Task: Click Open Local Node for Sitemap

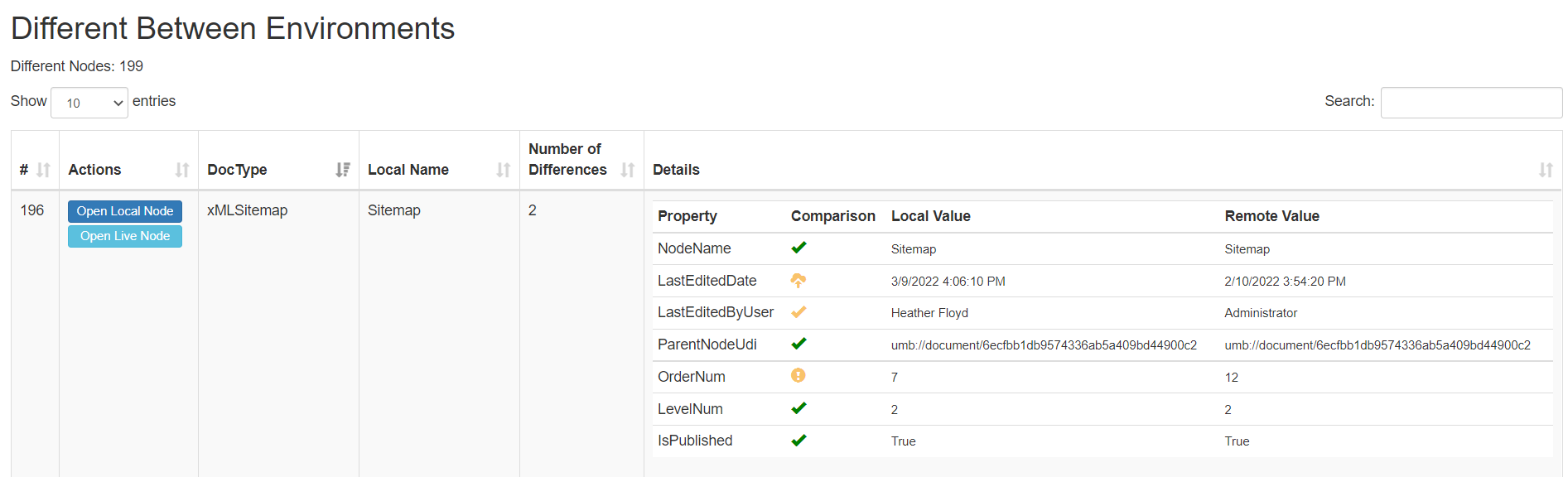Action: pos(124,211)
